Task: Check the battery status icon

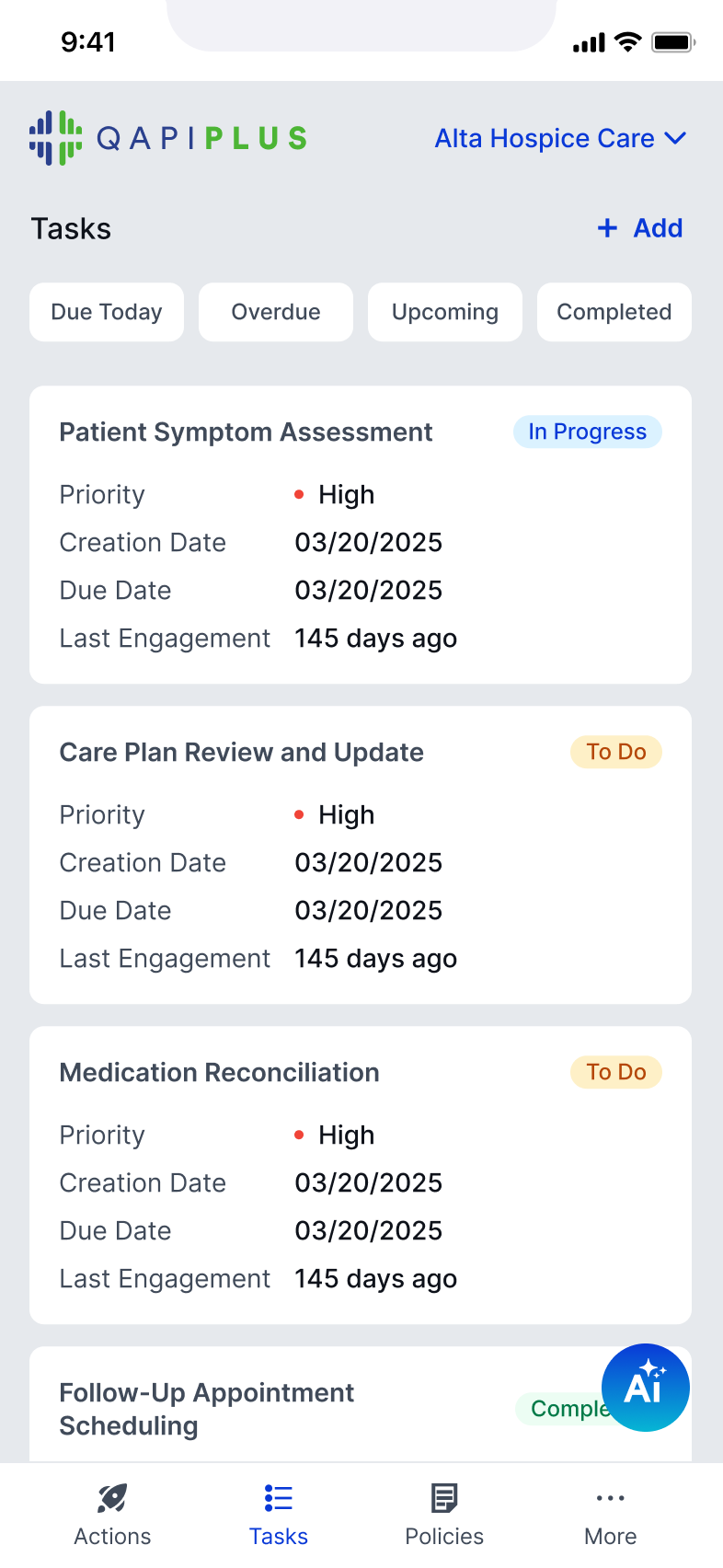Action: [673, 42]
